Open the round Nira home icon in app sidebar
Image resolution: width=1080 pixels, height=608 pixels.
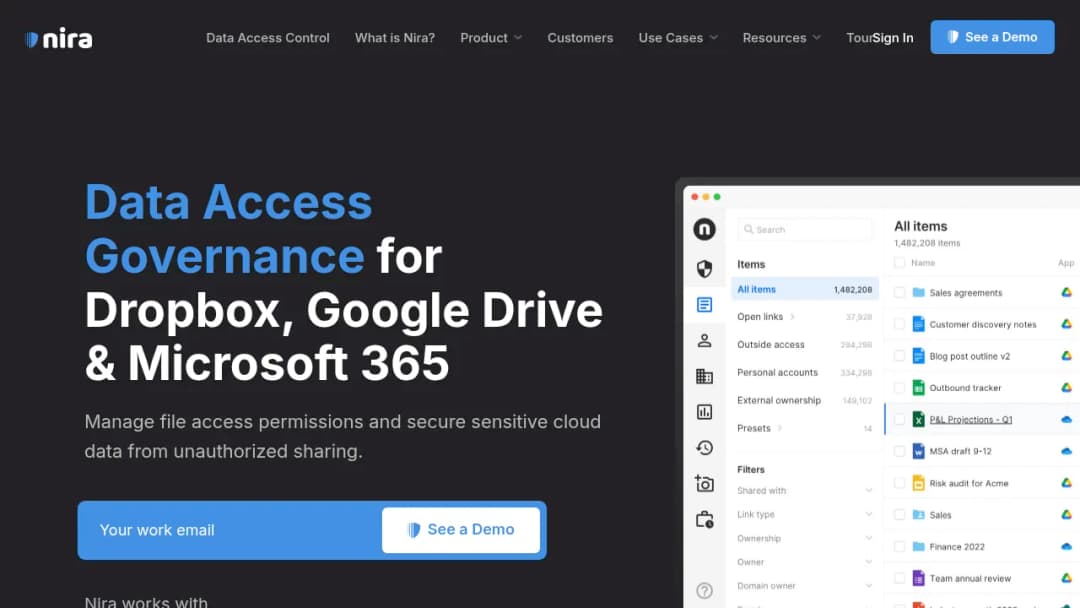point(704,229)
